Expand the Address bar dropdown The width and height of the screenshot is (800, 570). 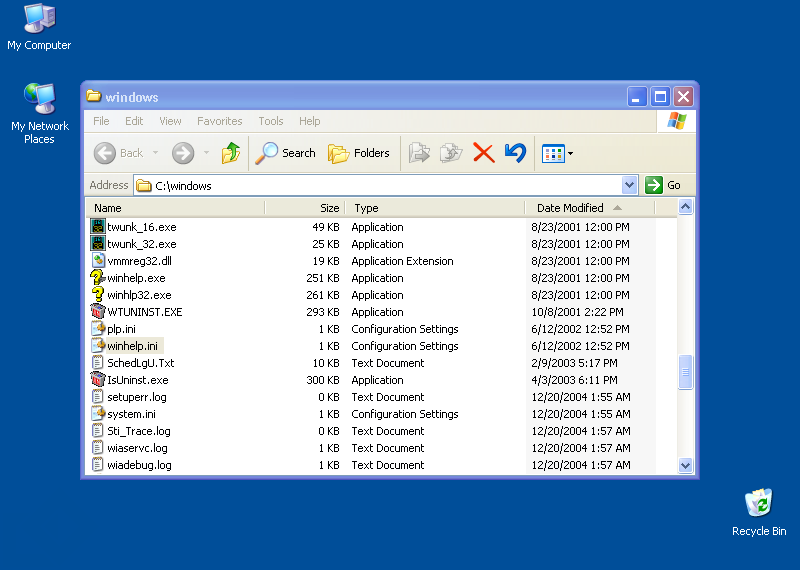[x=630, y=185]
